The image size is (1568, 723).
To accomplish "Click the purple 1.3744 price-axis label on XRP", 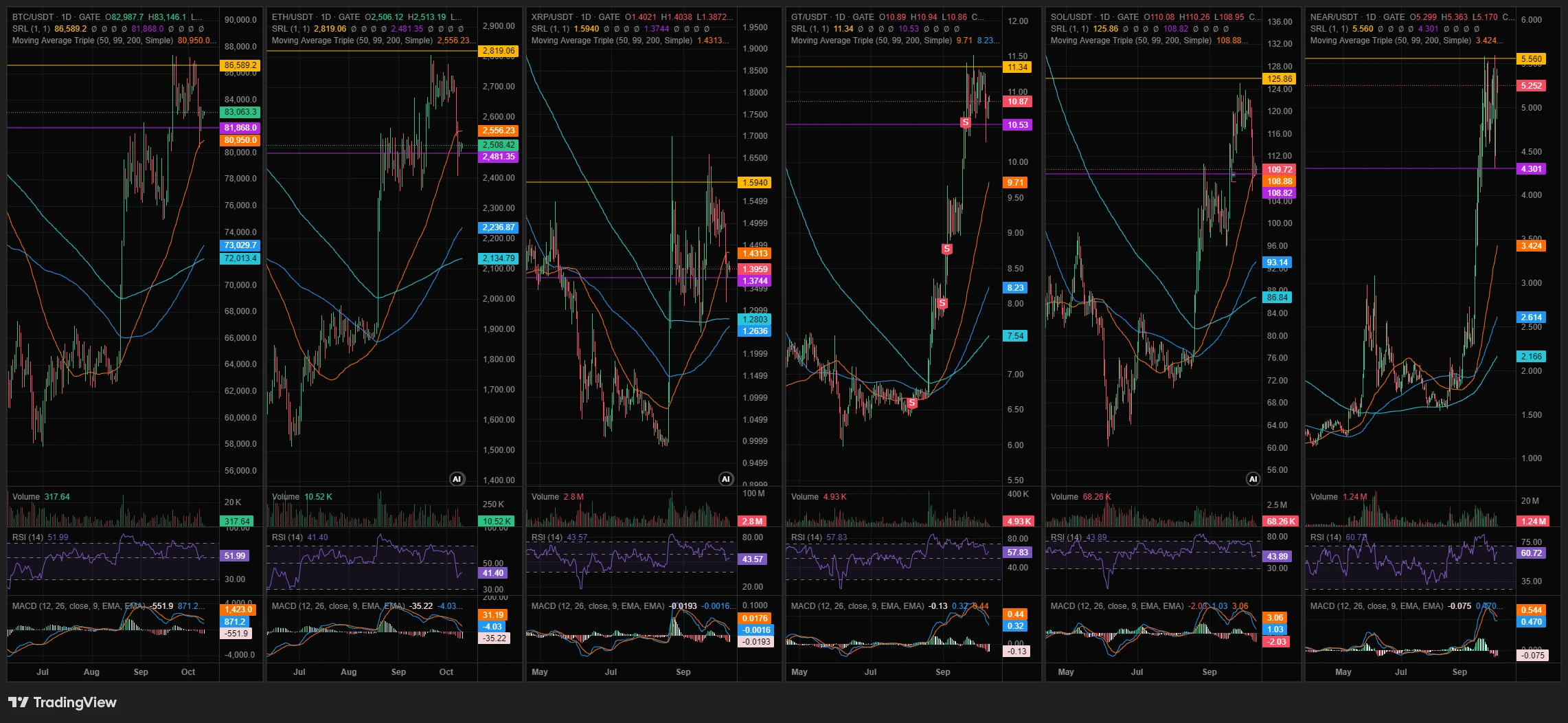I will tap(755, 281).
